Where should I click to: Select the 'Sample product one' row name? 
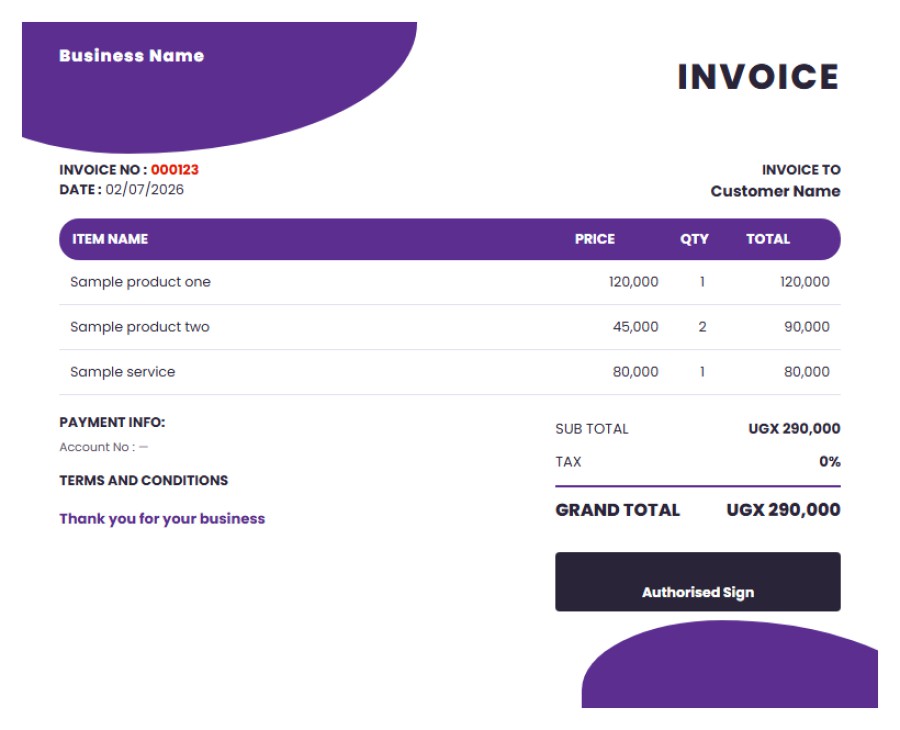[140, 282]
